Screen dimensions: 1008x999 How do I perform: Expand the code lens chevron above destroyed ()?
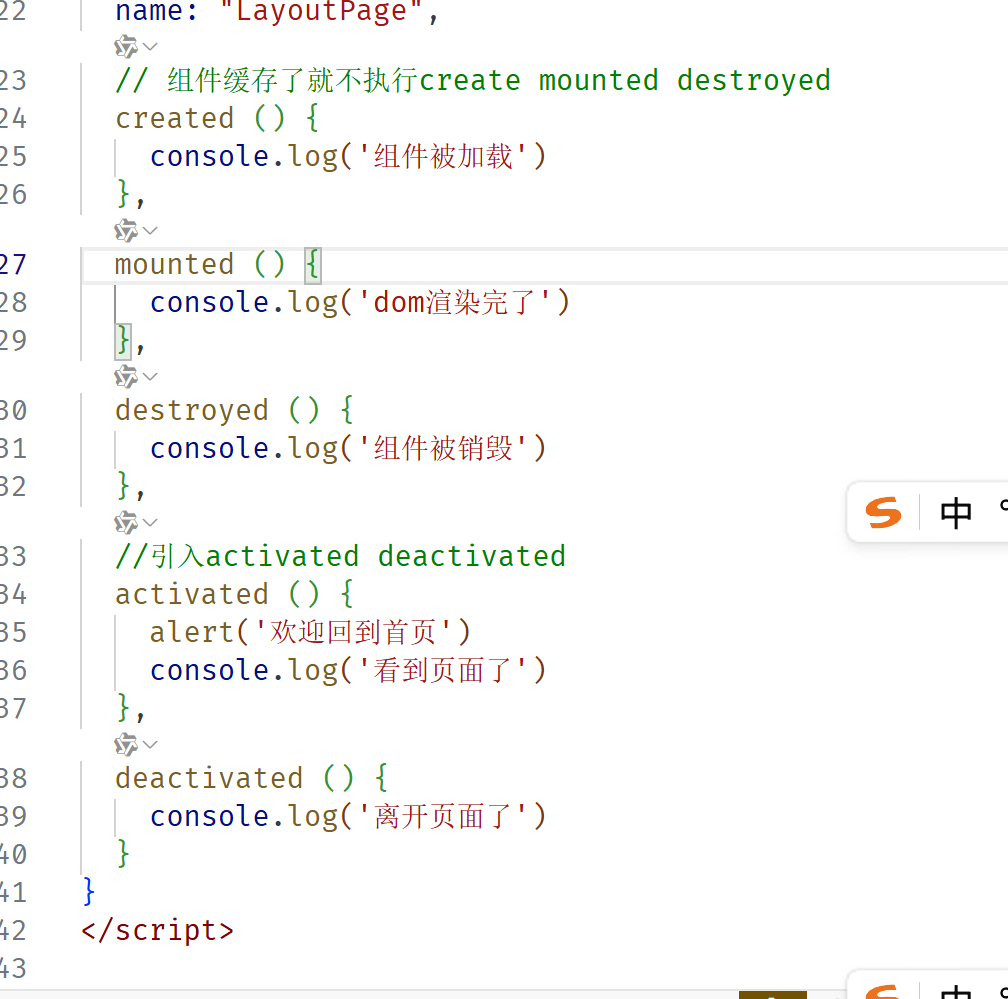pos(150,376)
